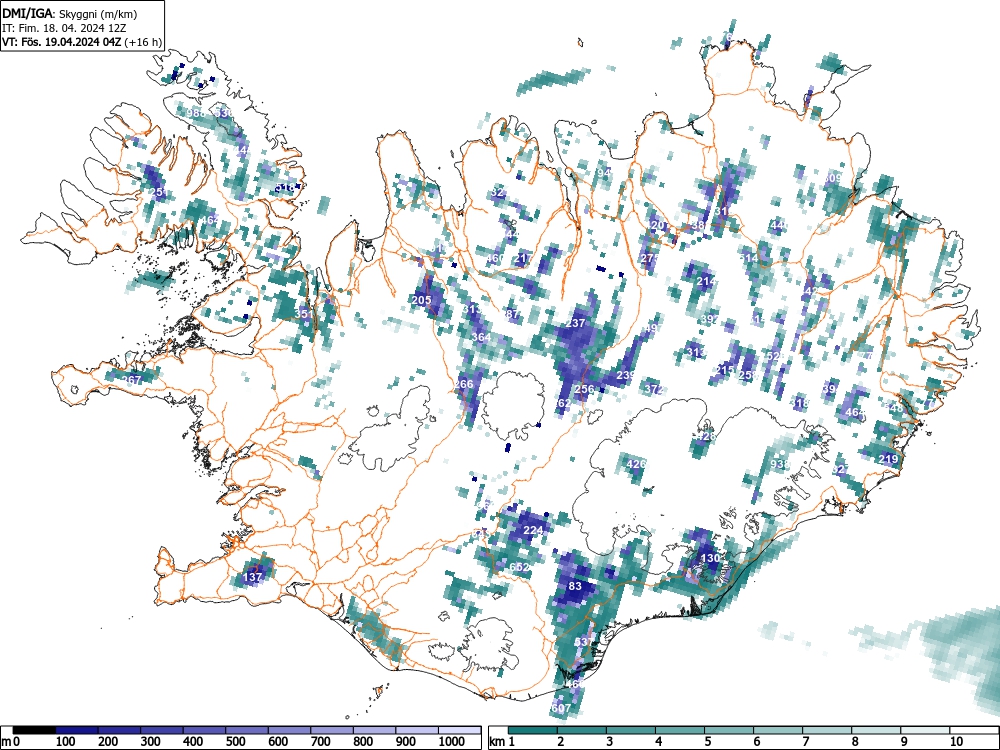Click the '652' map value

519,567
